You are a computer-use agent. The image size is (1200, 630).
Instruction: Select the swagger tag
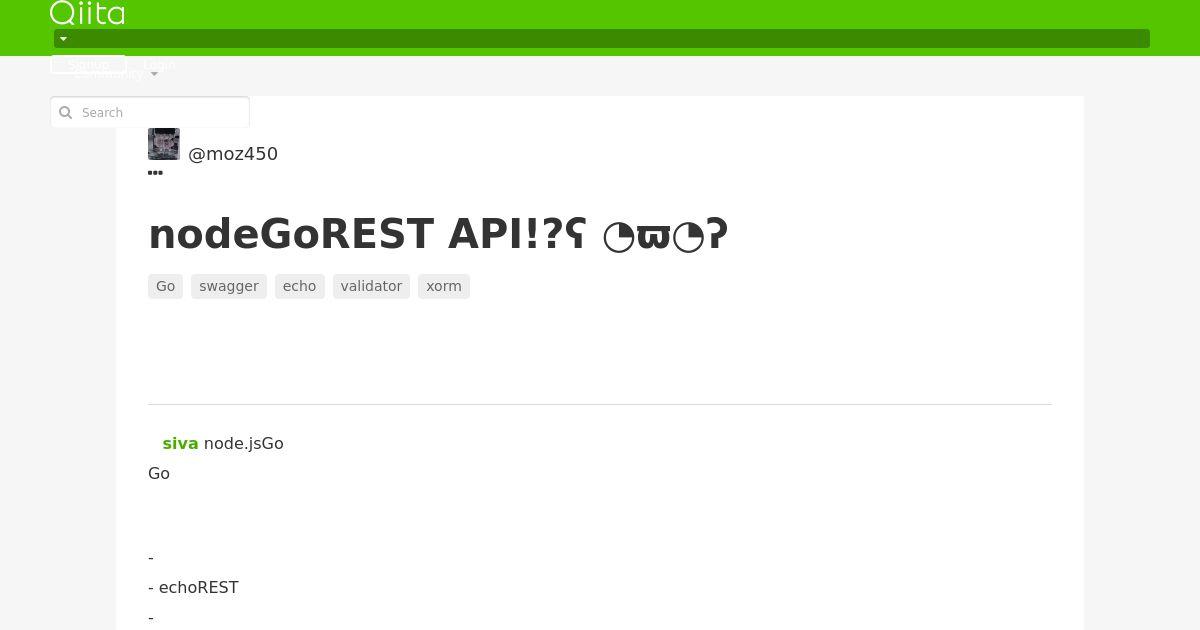[x=229, y=286]
